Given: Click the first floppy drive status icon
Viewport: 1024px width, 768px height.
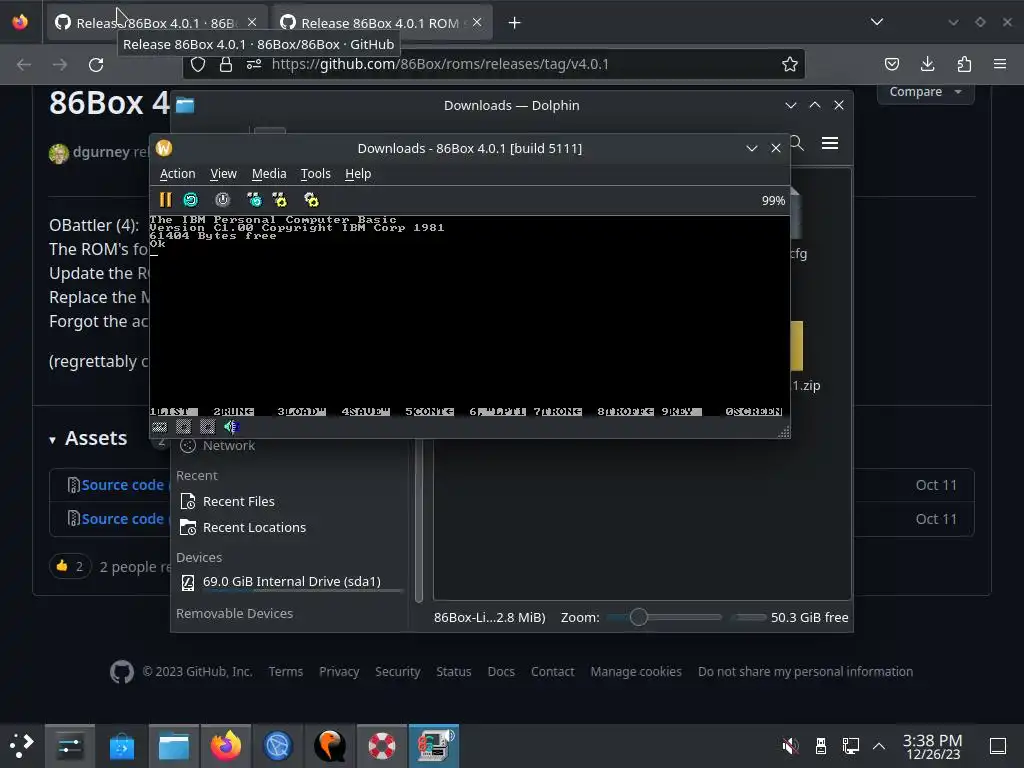Looking at the screenshot, I should click(x=184, y=427).
